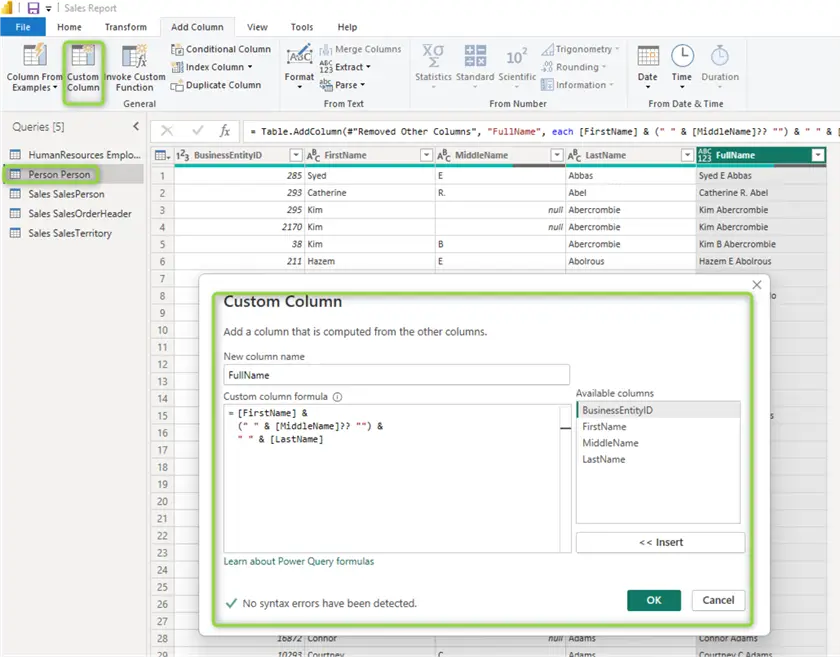The image size is (840, 657).
Task: Open the BusinessEntityID column filter dropdown
Action: pos(296,155)
